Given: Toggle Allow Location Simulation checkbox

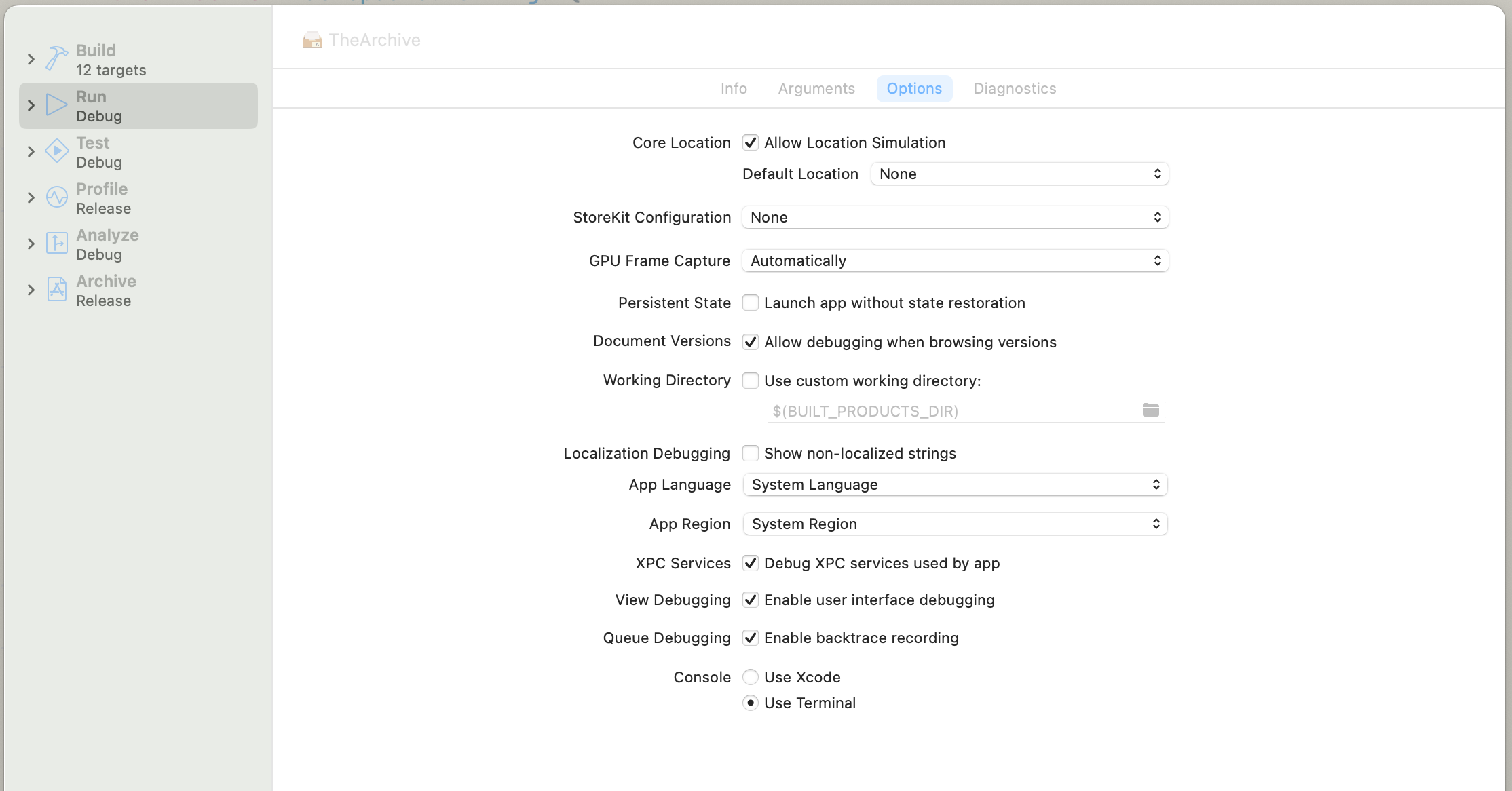Looking at the screenshot, I should tap(751, 142).
